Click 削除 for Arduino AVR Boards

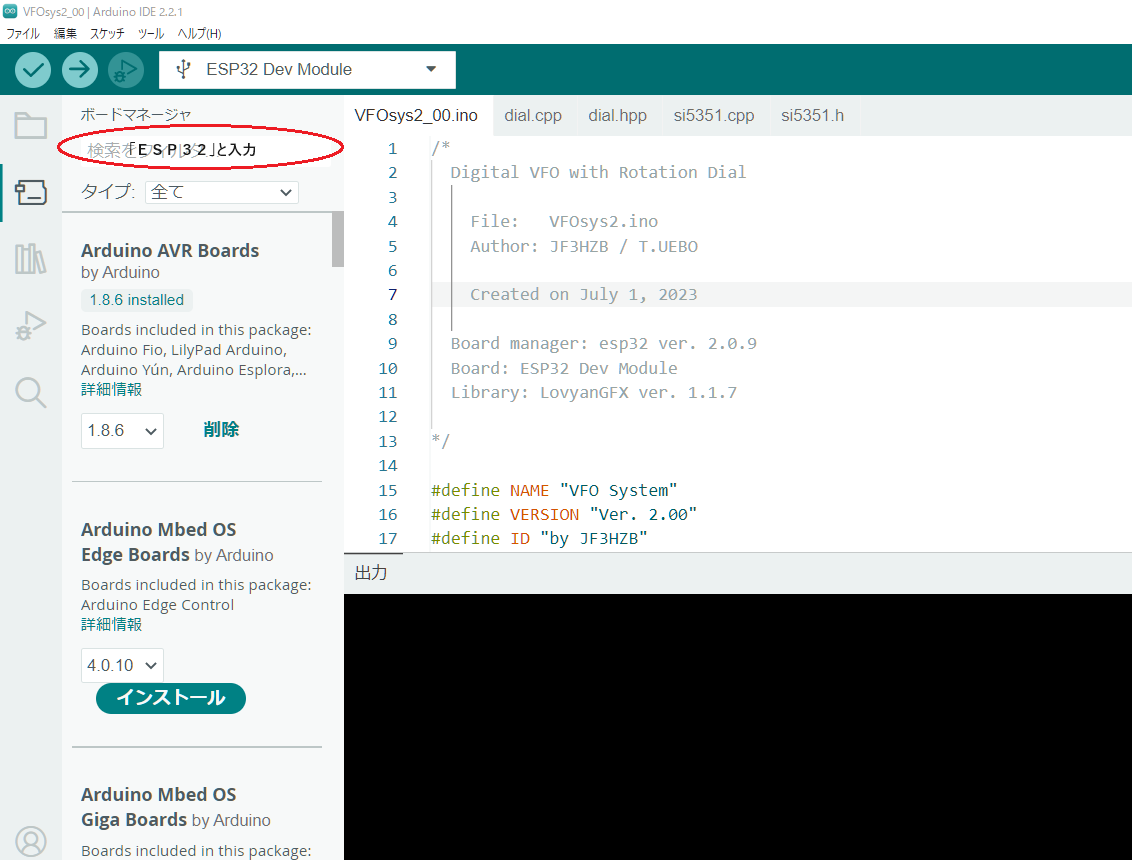point(221,430)
